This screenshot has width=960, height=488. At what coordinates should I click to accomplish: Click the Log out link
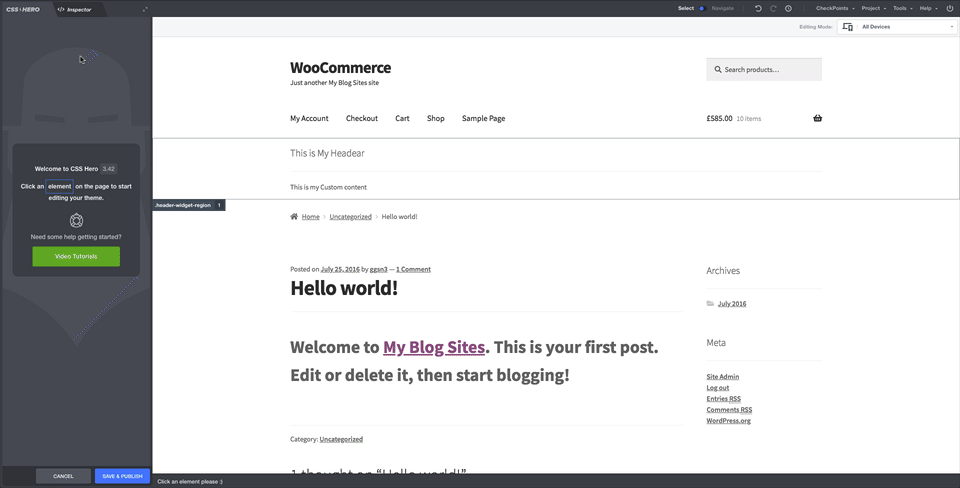718,388
